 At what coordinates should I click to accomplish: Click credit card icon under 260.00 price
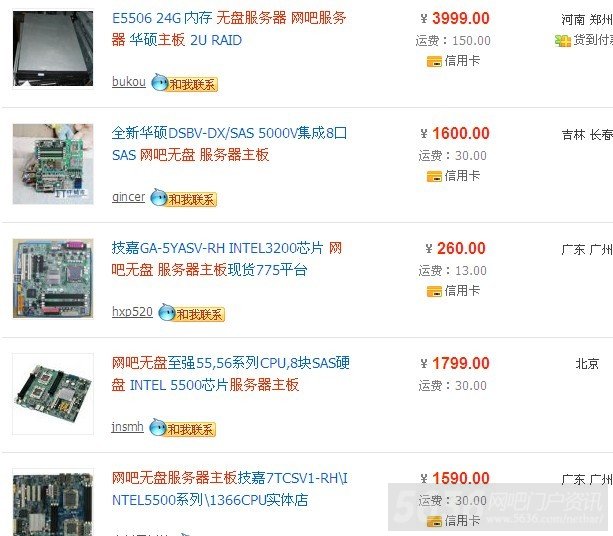point(434,291)
